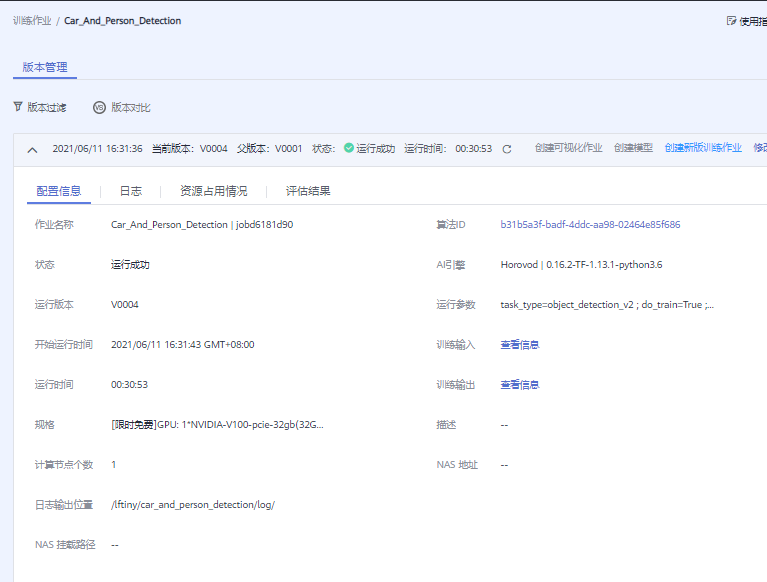Collapse the V0004 version row chevron
The image size is (767, 582).
(x=32, y=150)
